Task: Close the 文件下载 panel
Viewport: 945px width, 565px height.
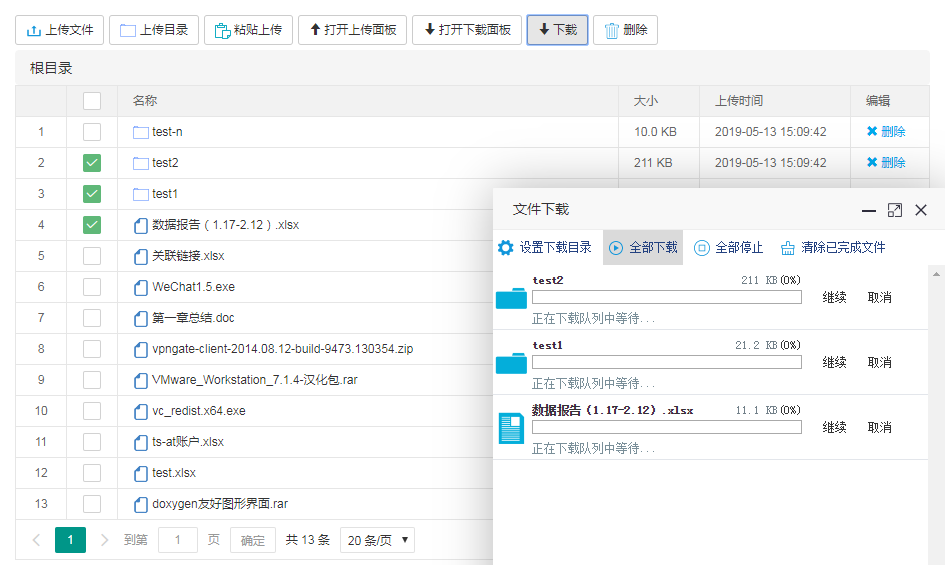Action: [921, 210]
